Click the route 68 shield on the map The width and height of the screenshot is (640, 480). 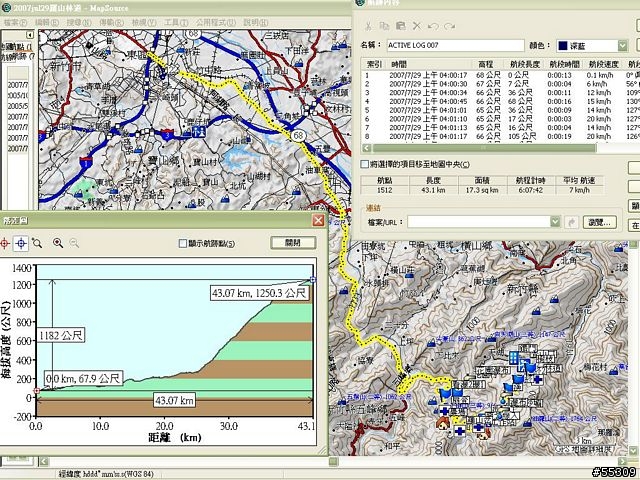coord(298,135)
